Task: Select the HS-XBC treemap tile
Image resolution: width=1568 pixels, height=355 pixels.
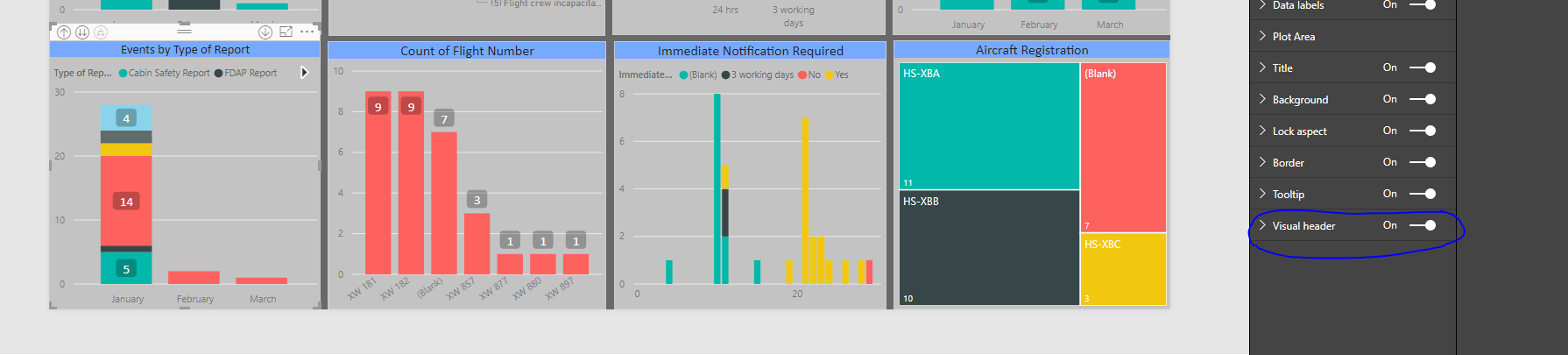Action: [x=1124, y=269]
